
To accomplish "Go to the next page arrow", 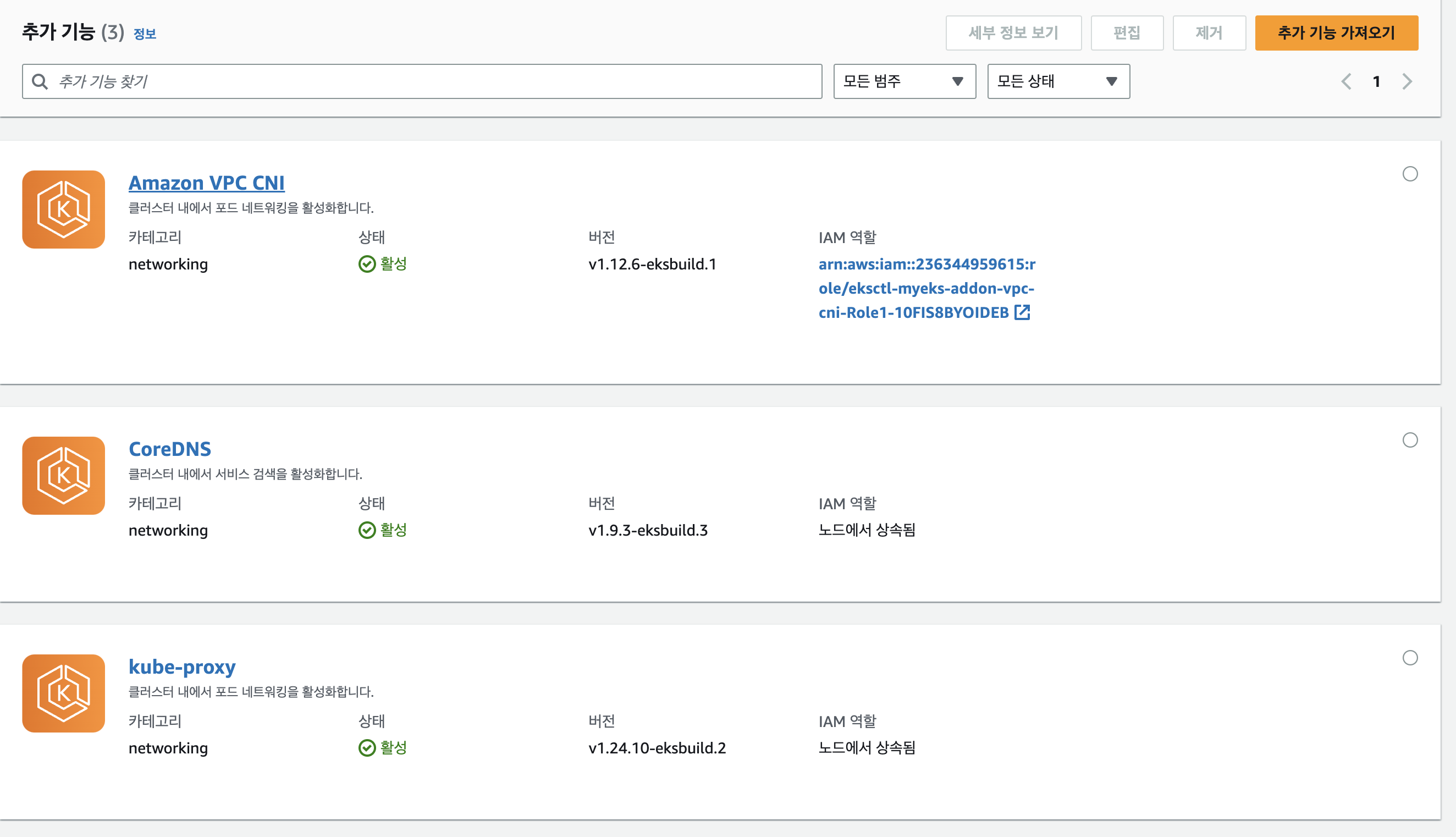I will (1407, 81).
